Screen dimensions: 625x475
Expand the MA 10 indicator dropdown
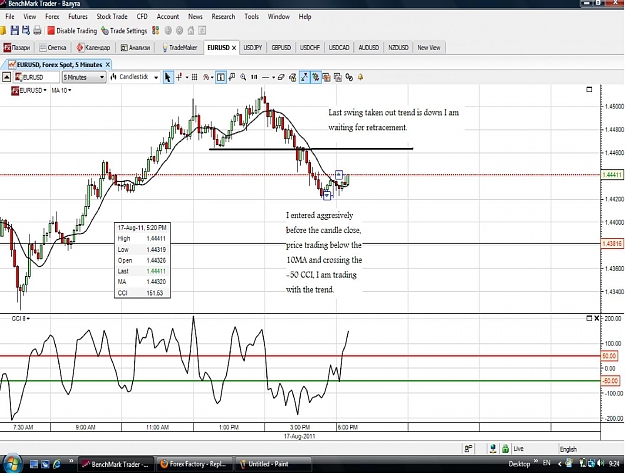coord(70,90)
